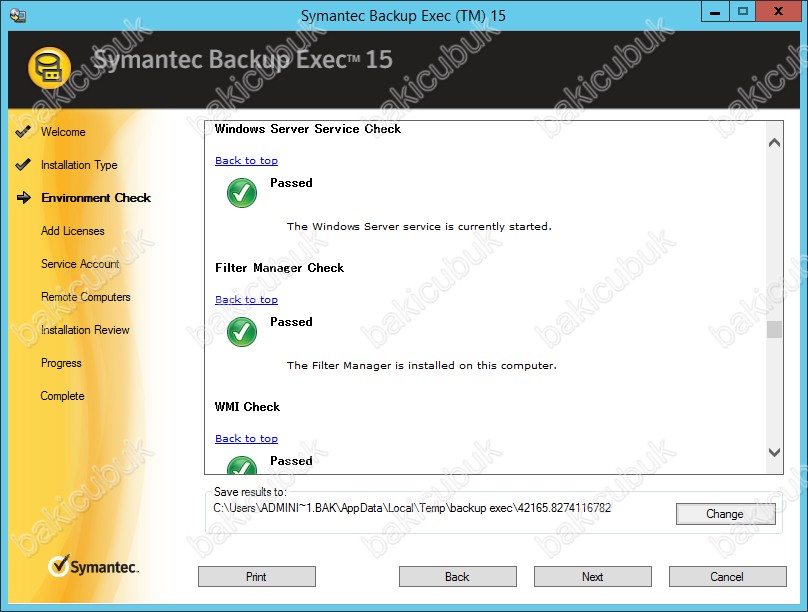Viewport: 808px width, 612px height.
Task: Follow Back to top link under Windows Server Service Check
Action: point(246,160)
